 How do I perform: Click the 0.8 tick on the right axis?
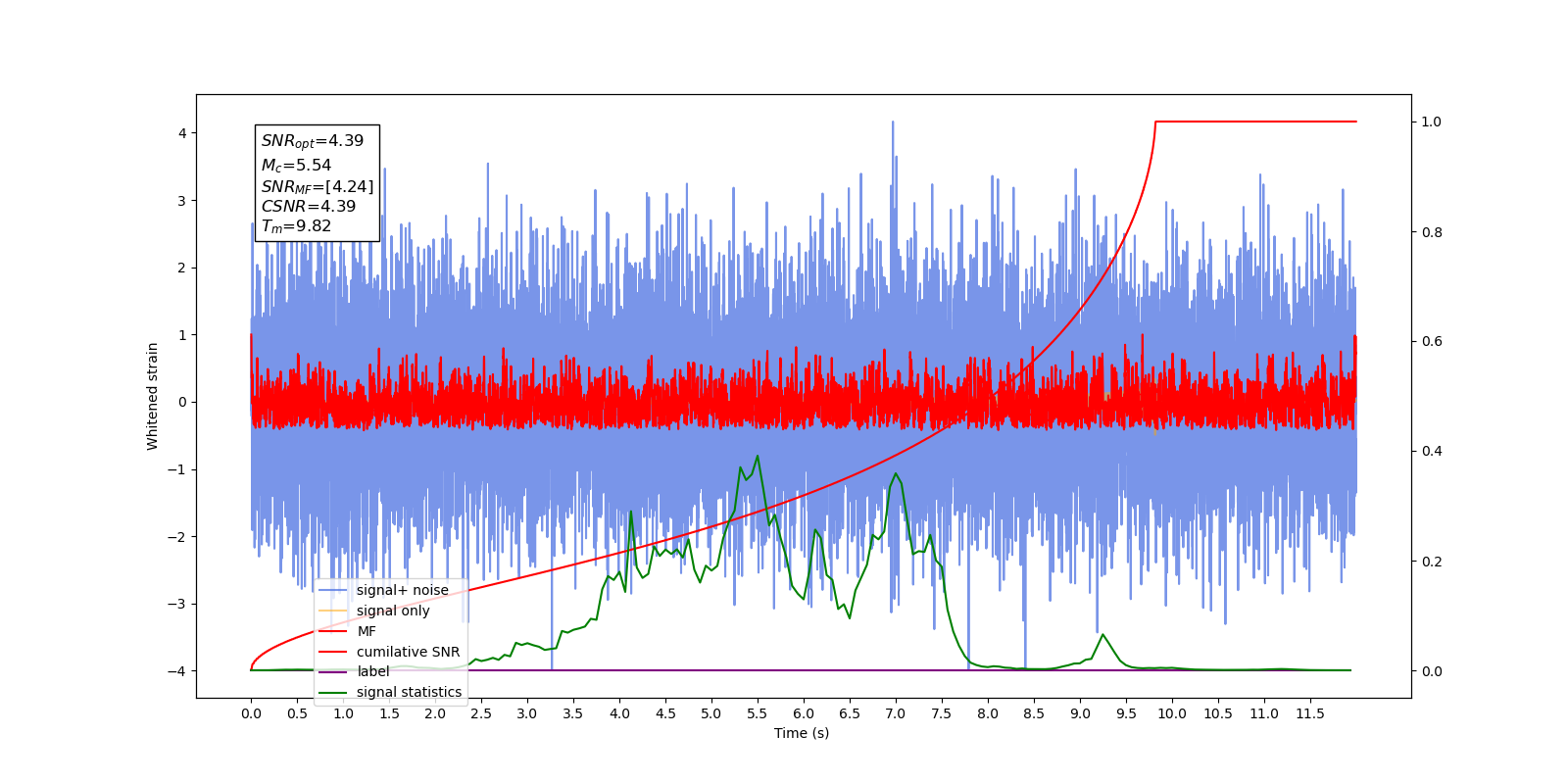tap(1432, 232)
